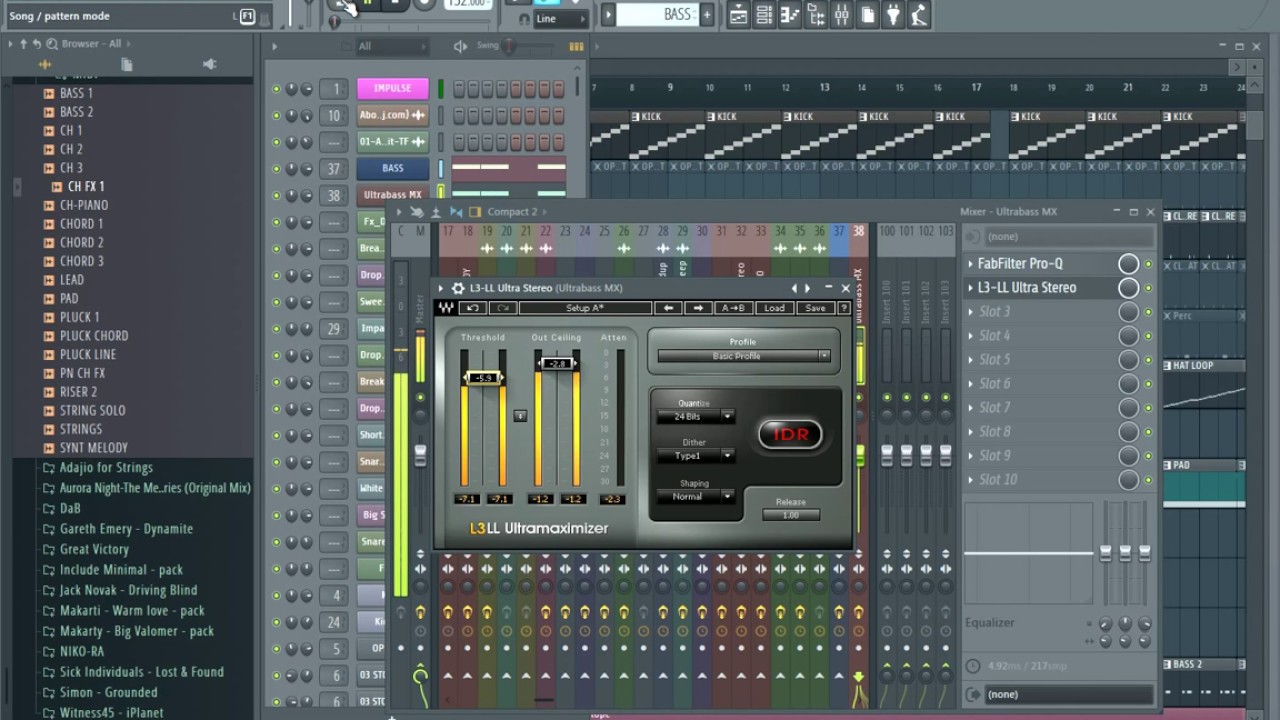Click the channel rack speaker icon
Screen dimensions: 1280x720
(460, 46)
